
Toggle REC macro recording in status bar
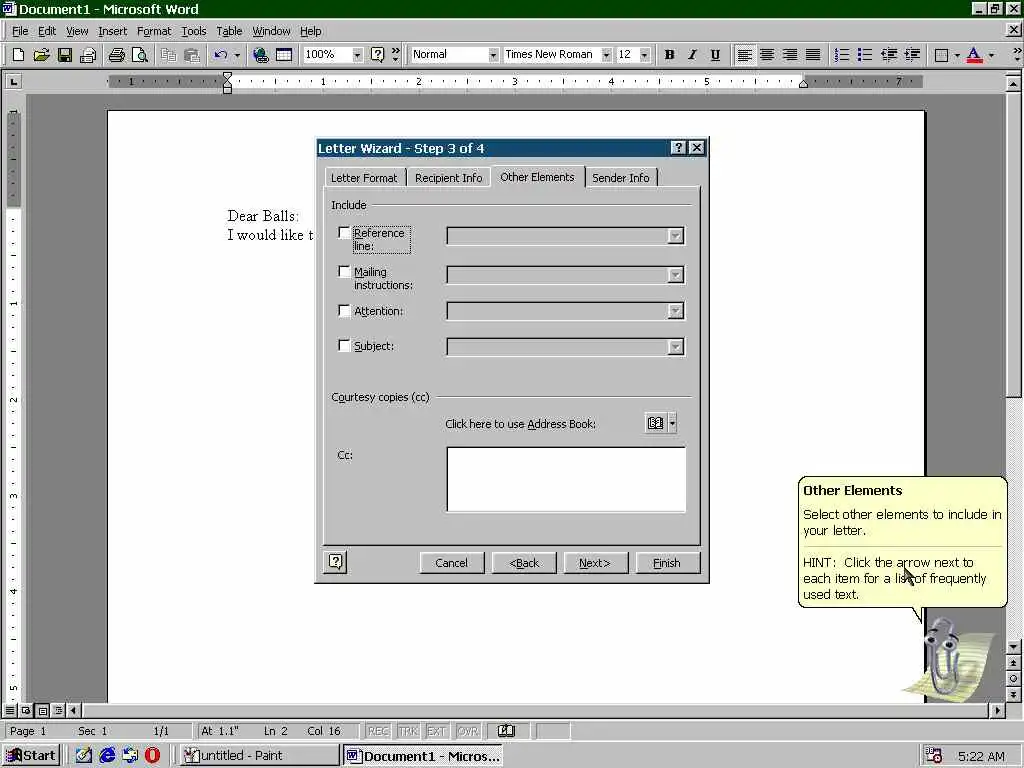(378, 731)
